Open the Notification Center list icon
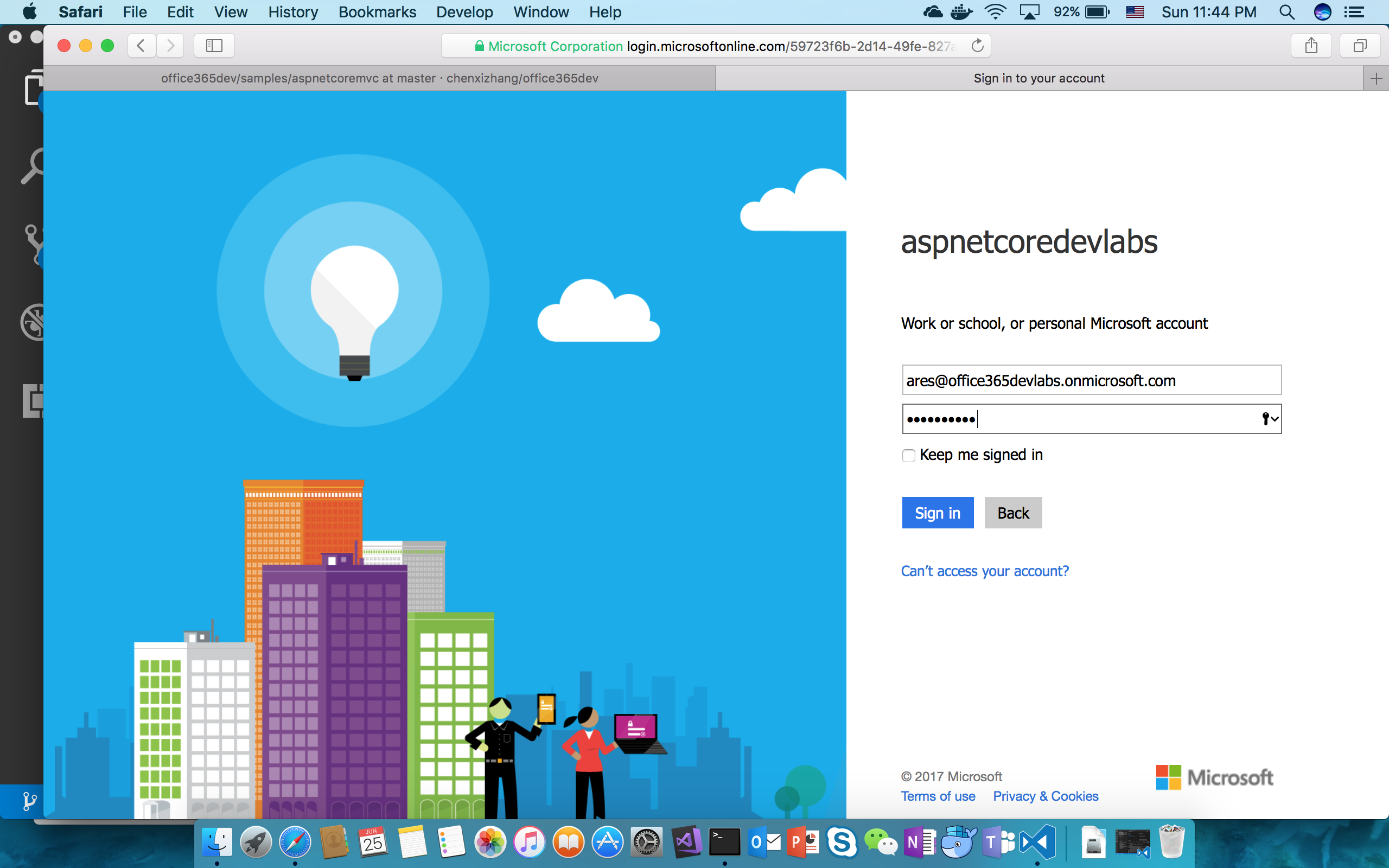This screenshot has width=1389, height=868. coord(1355,12)
